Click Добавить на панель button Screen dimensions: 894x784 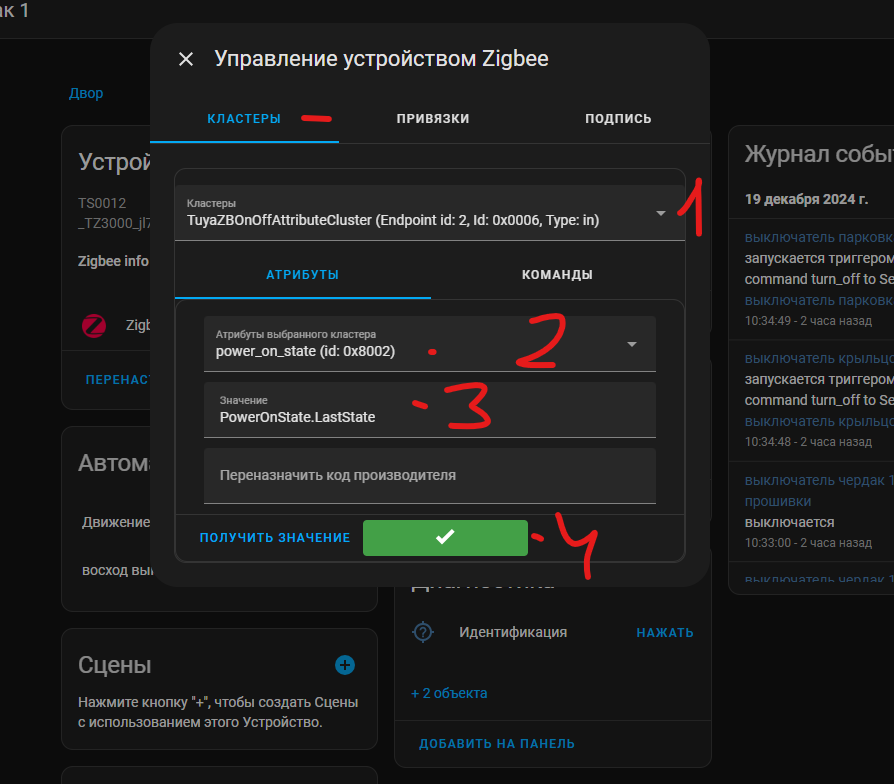(x=497, y=744)
